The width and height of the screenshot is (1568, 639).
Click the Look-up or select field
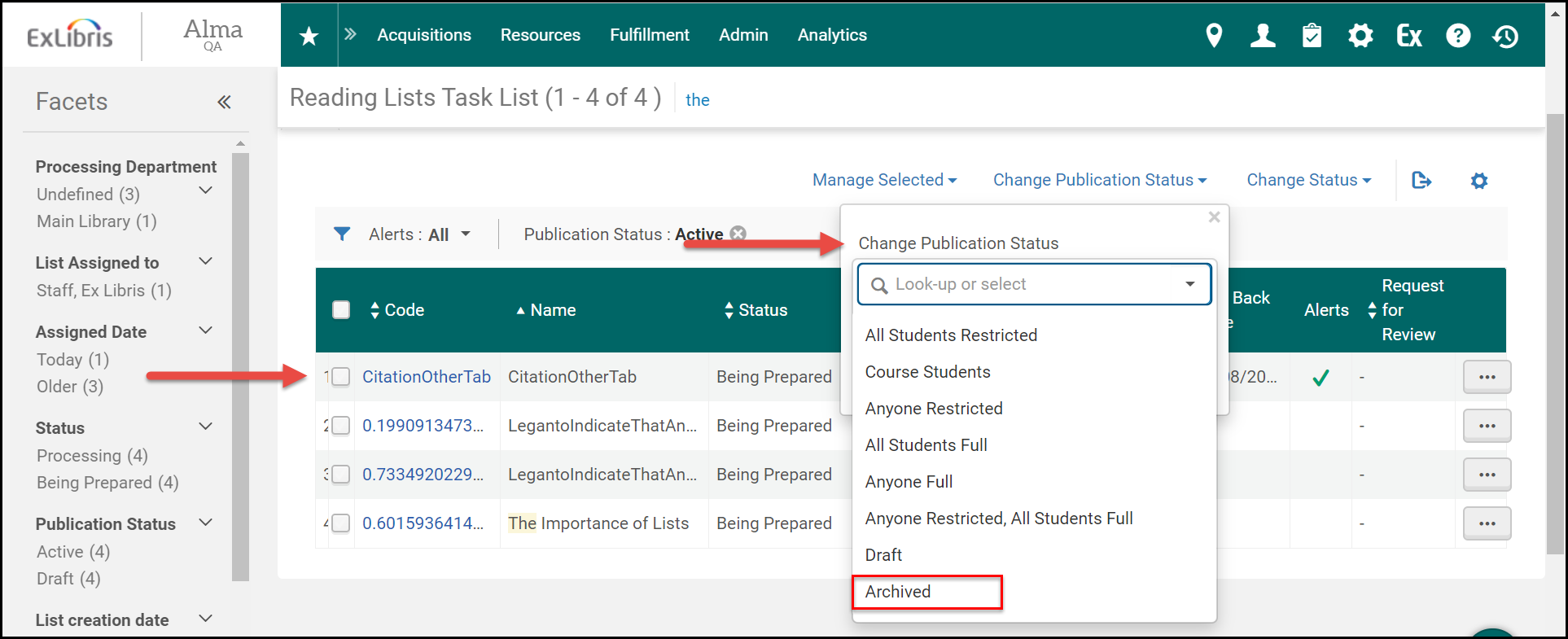click(1034, 284)
